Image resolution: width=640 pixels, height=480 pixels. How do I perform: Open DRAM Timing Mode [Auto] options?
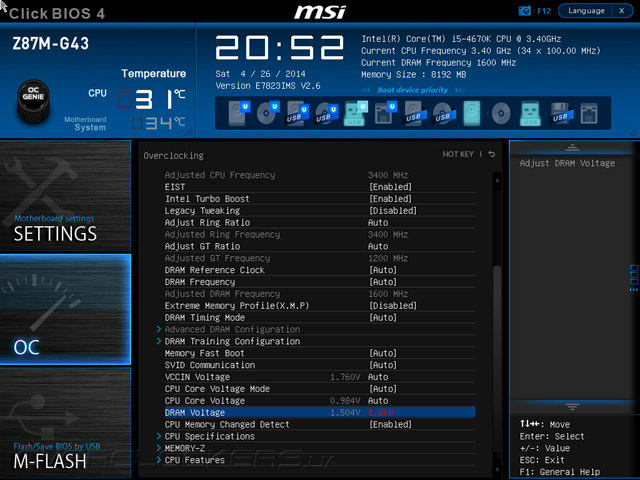click(x=382, y=318)
